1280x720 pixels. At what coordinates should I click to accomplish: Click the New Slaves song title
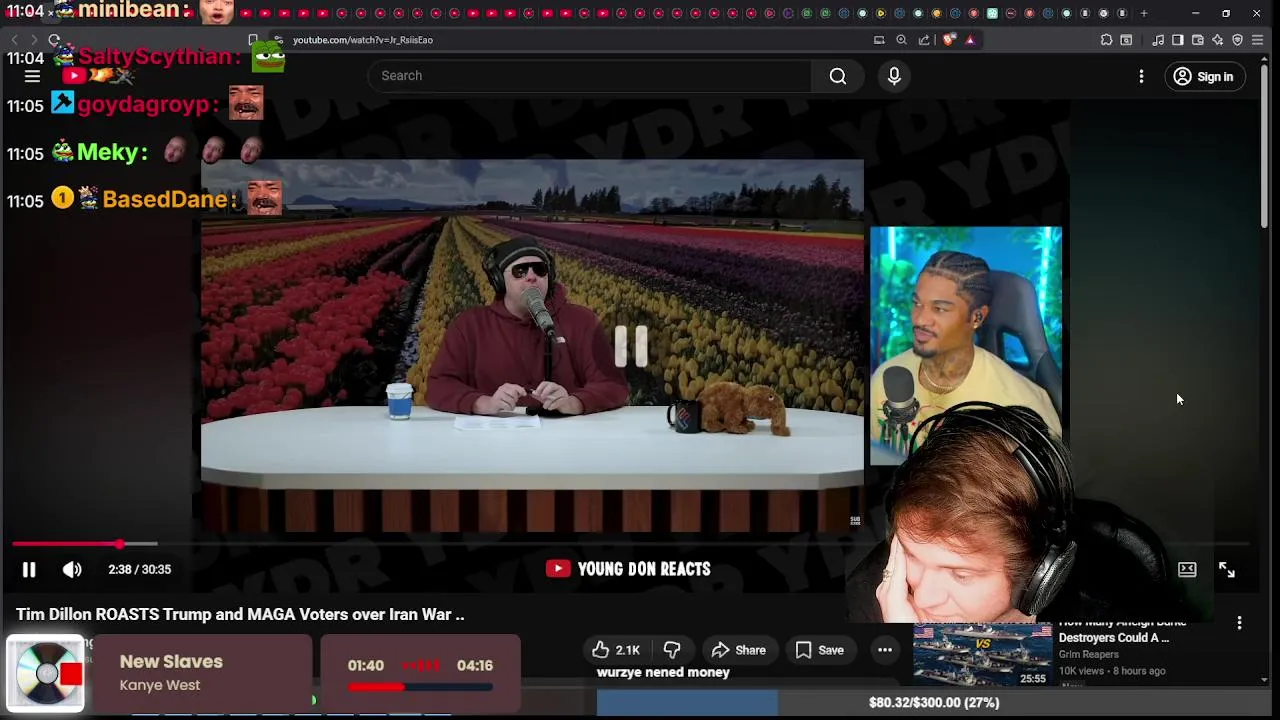click(171, 661)
